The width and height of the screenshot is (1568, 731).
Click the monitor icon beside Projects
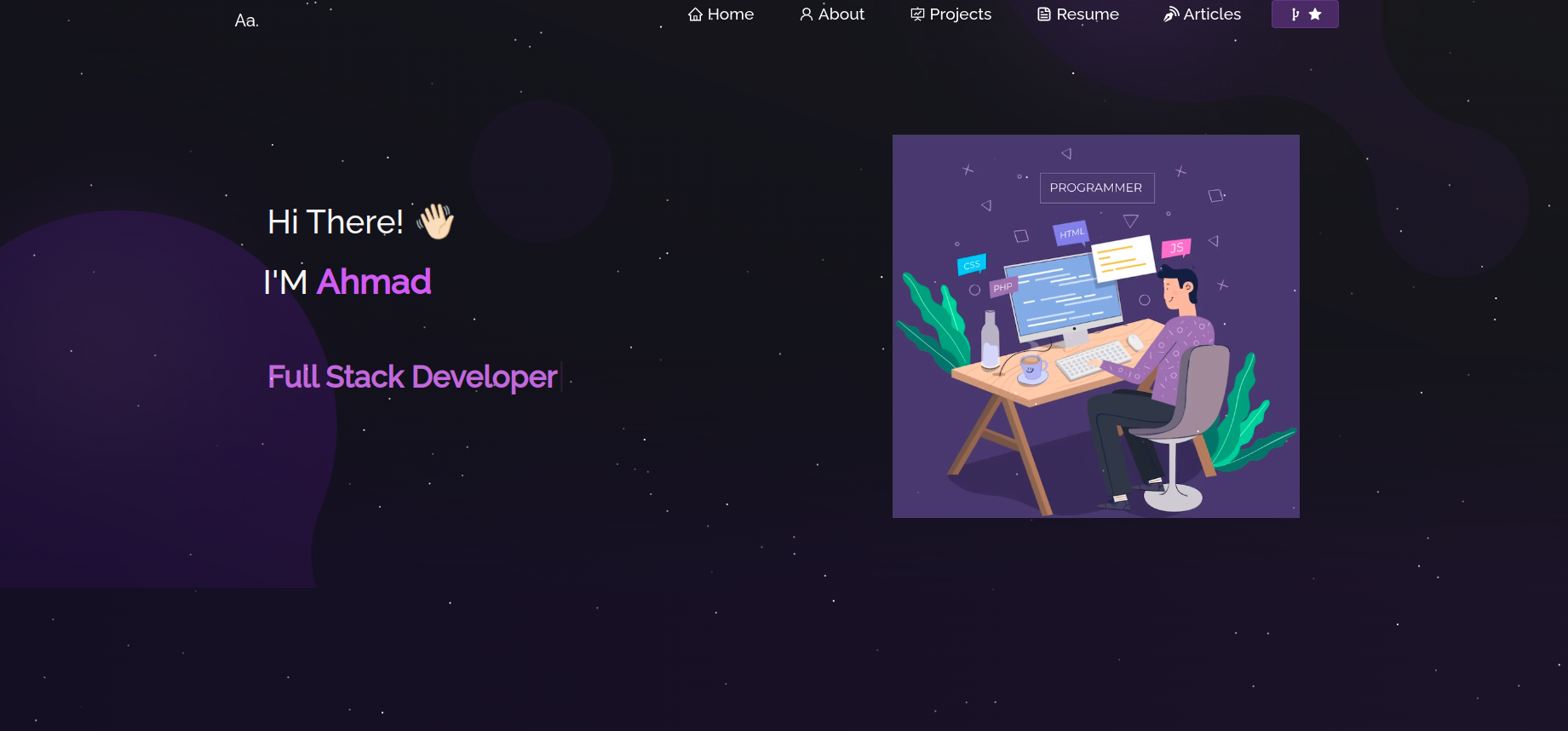click(917, 14)
